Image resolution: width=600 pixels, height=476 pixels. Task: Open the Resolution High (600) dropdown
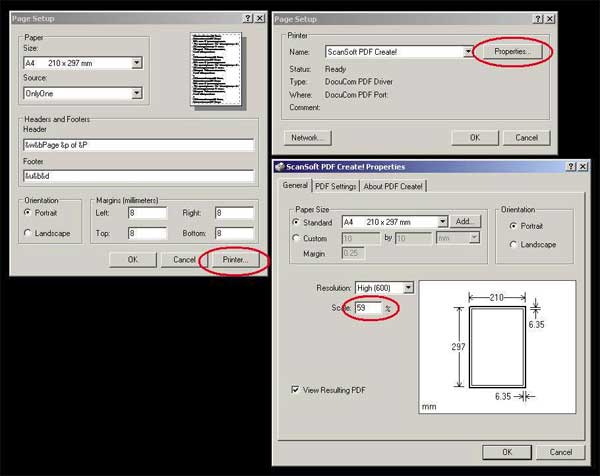pyautogui.click(x=408, y=288)
